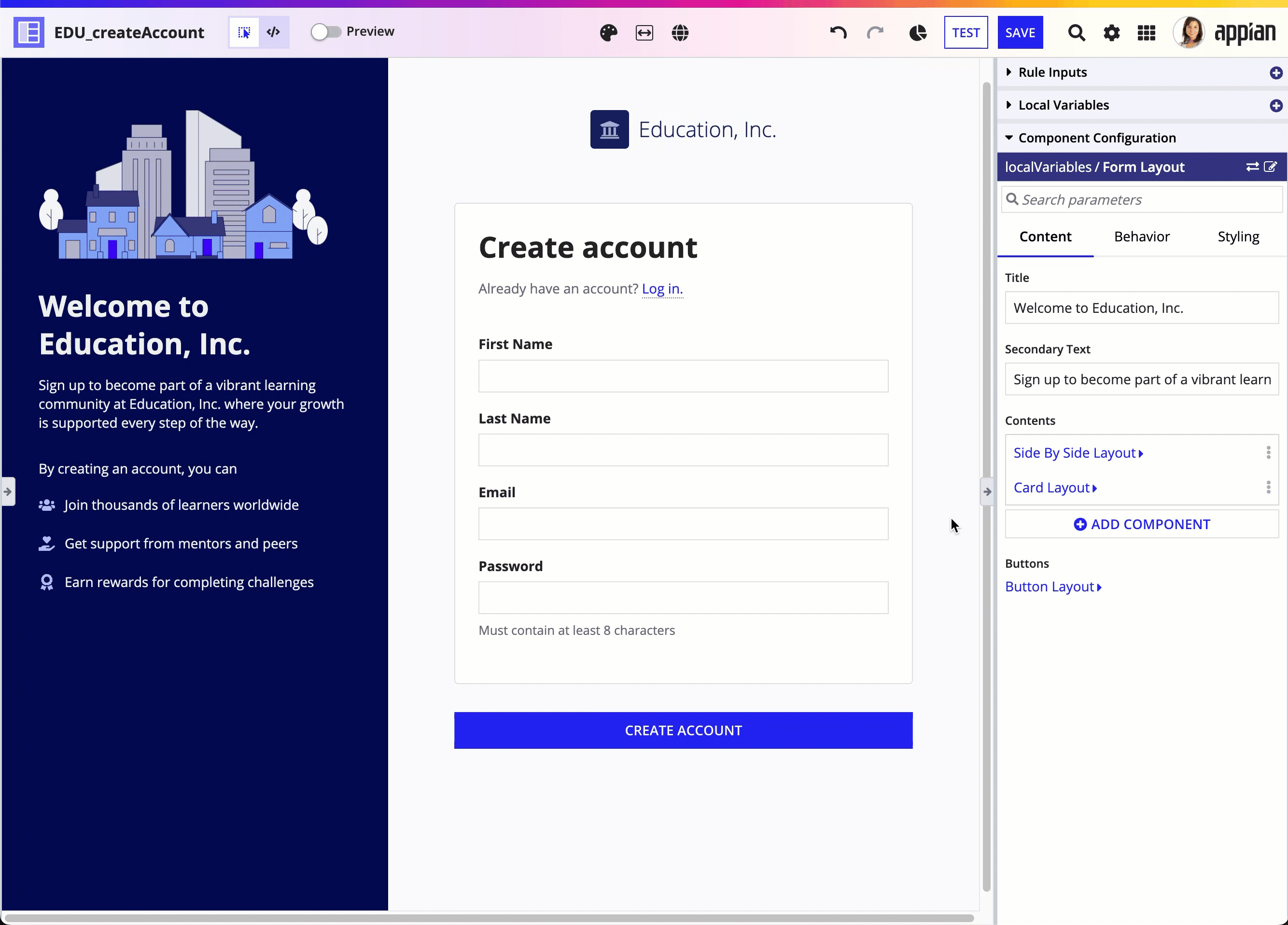Click the Log in link

pos(662,289)
